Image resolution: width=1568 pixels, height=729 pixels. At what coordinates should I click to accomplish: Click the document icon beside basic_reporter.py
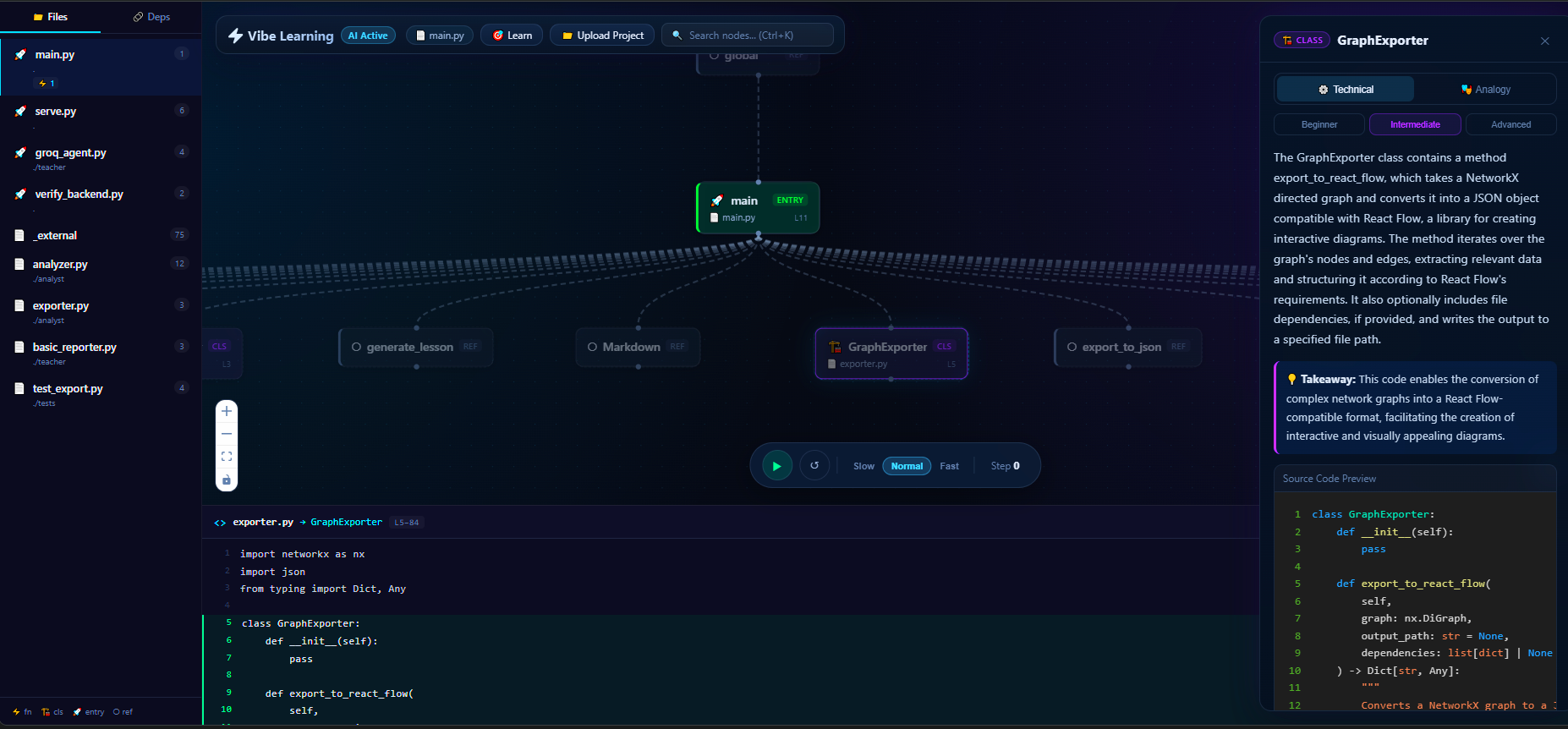point(19,347)
